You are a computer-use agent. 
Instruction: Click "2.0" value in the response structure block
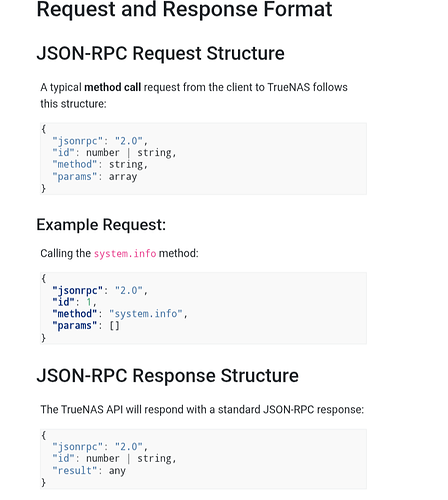(x=129, y=447)
